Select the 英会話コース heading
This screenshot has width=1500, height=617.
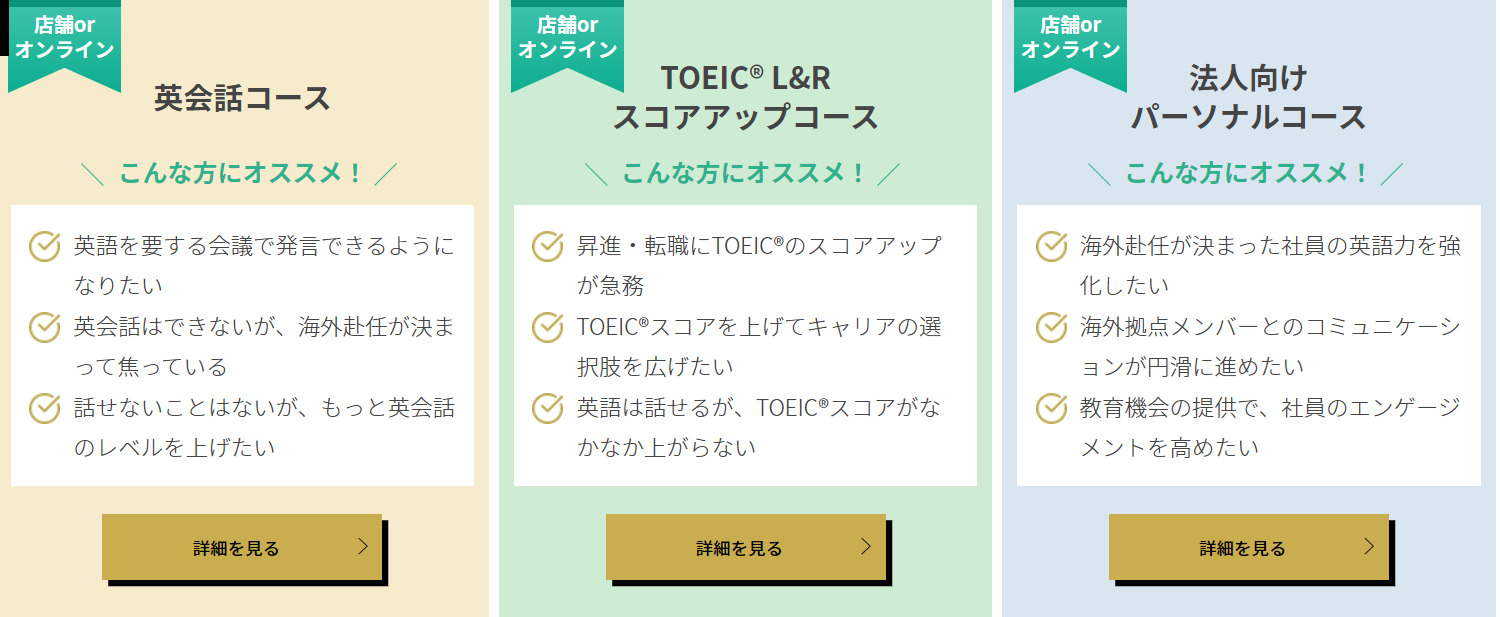(242, 98)
